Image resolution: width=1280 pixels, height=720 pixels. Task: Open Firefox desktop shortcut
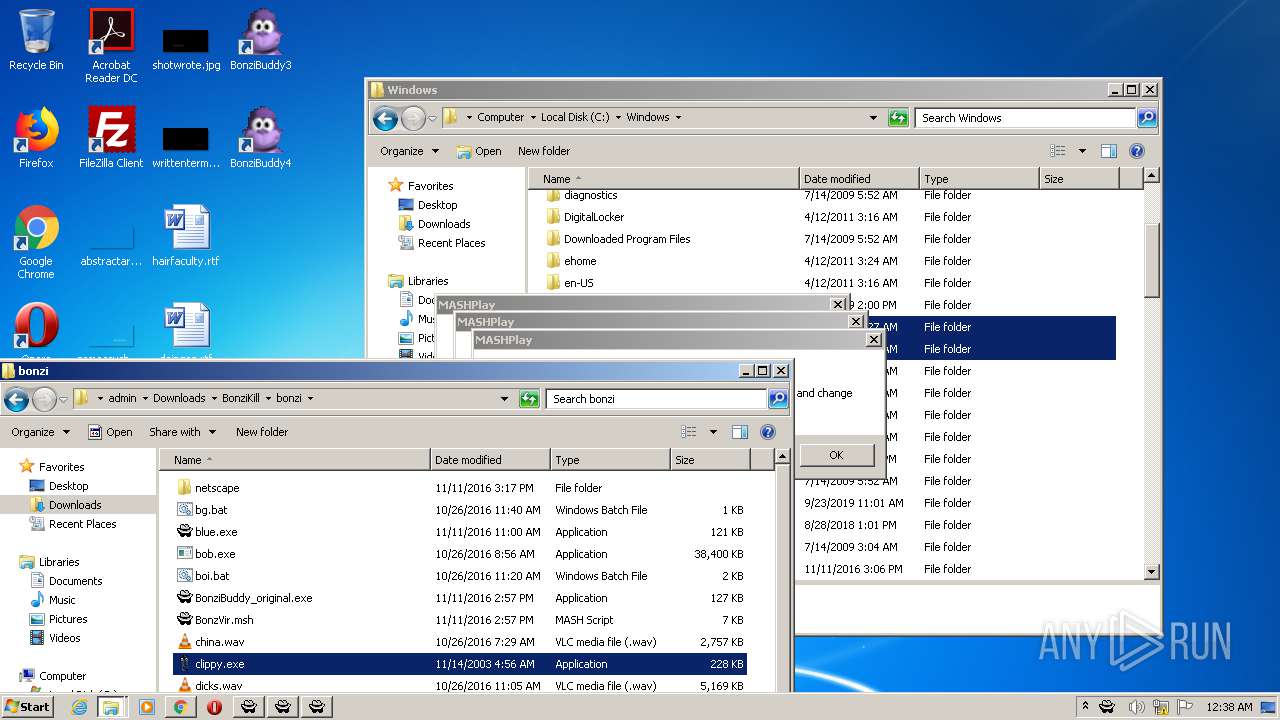tap(36, 138)
